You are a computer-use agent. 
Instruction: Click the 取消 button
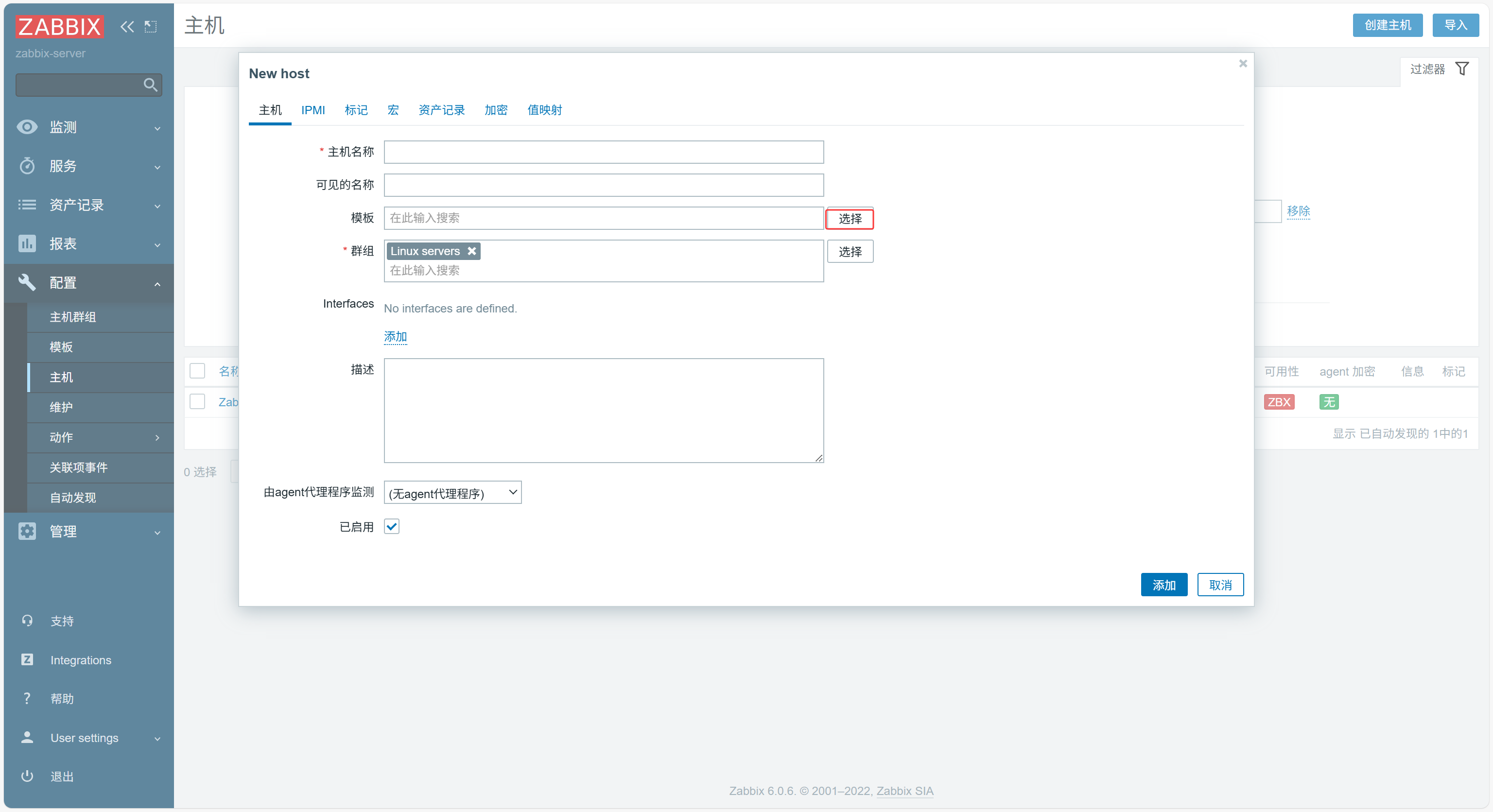click(x=1221, y=585)
